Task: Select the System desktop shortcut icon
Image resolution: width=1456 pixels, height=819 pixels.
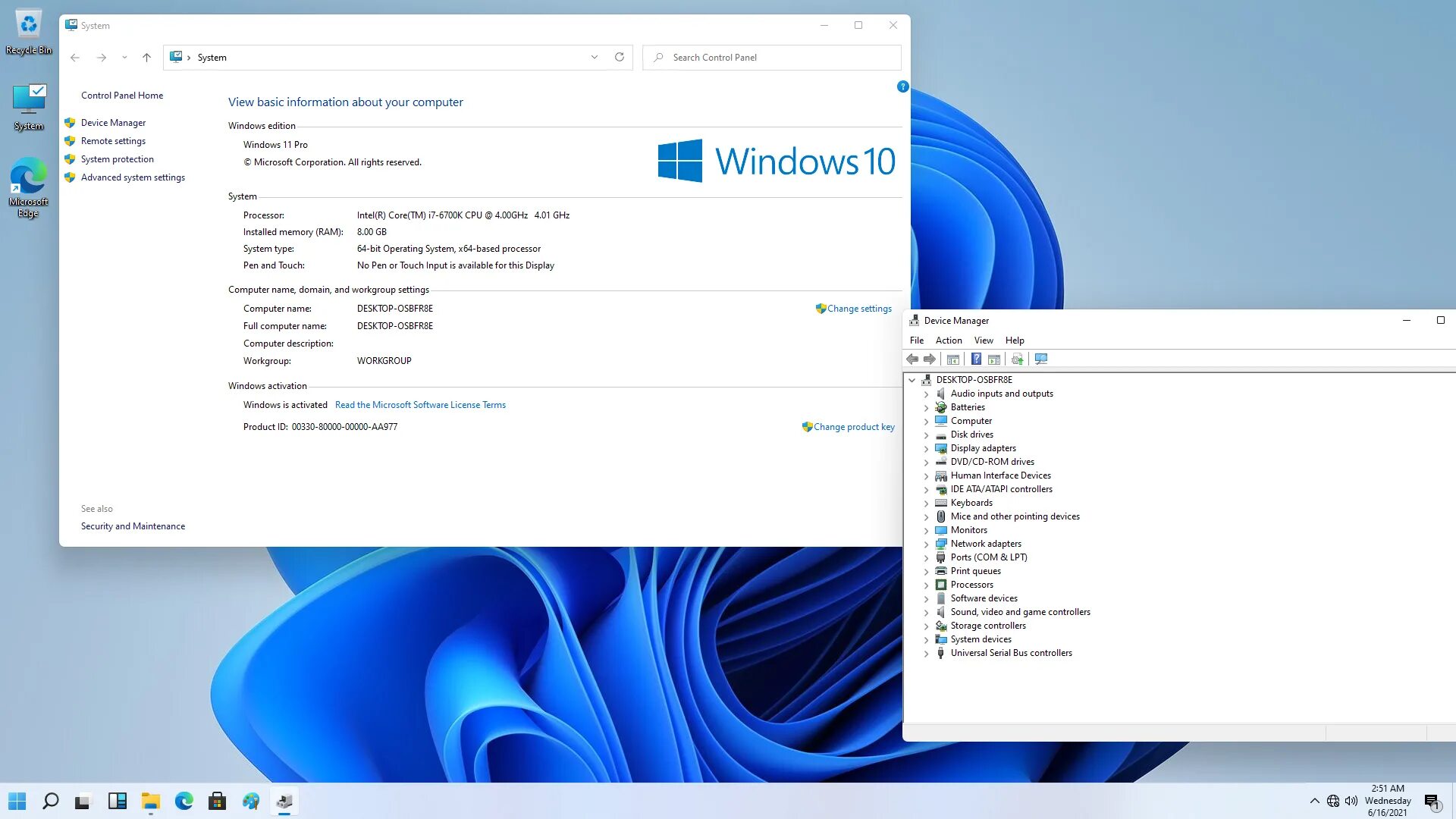Action: pos(29,107)
